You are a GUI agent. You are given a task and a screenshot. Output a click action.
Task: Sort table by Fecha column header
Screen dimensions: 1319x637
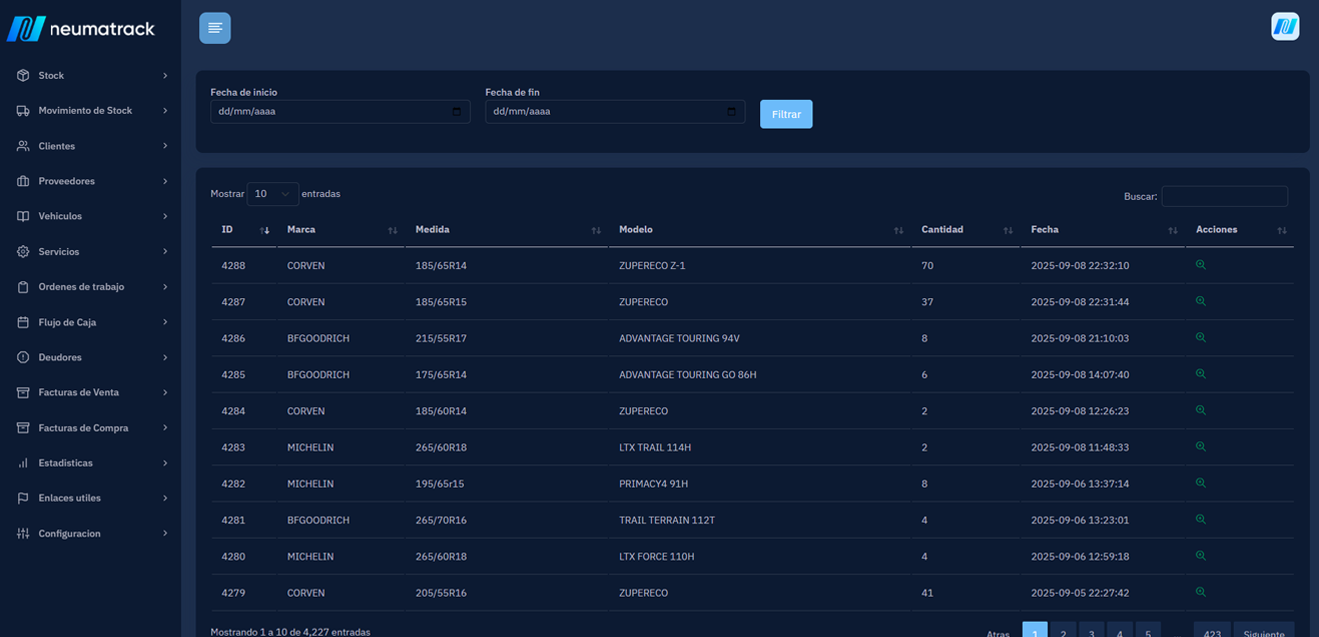pos(1103,230)
